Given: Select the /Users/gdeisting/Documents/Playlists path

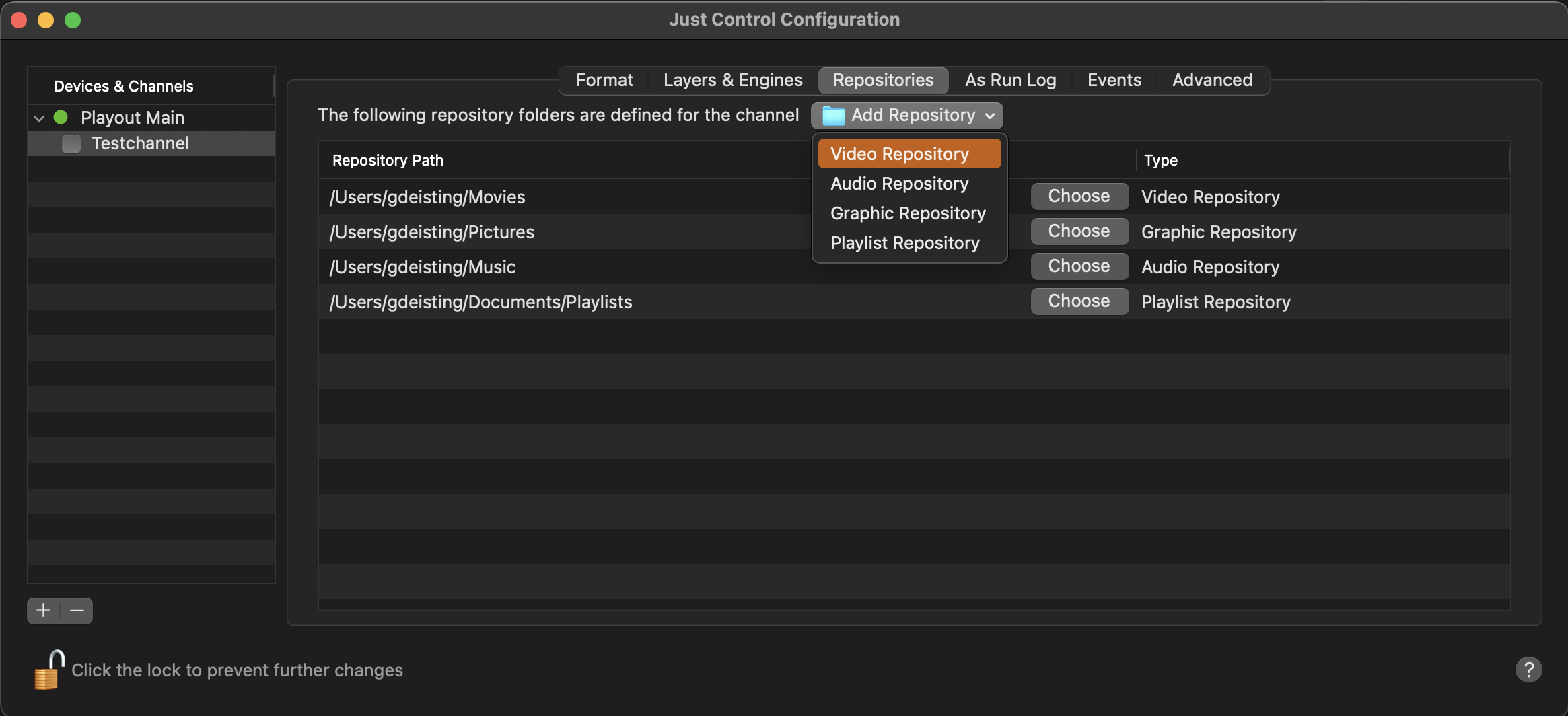Looking at the screenshot, I should [x=480, y=301].
